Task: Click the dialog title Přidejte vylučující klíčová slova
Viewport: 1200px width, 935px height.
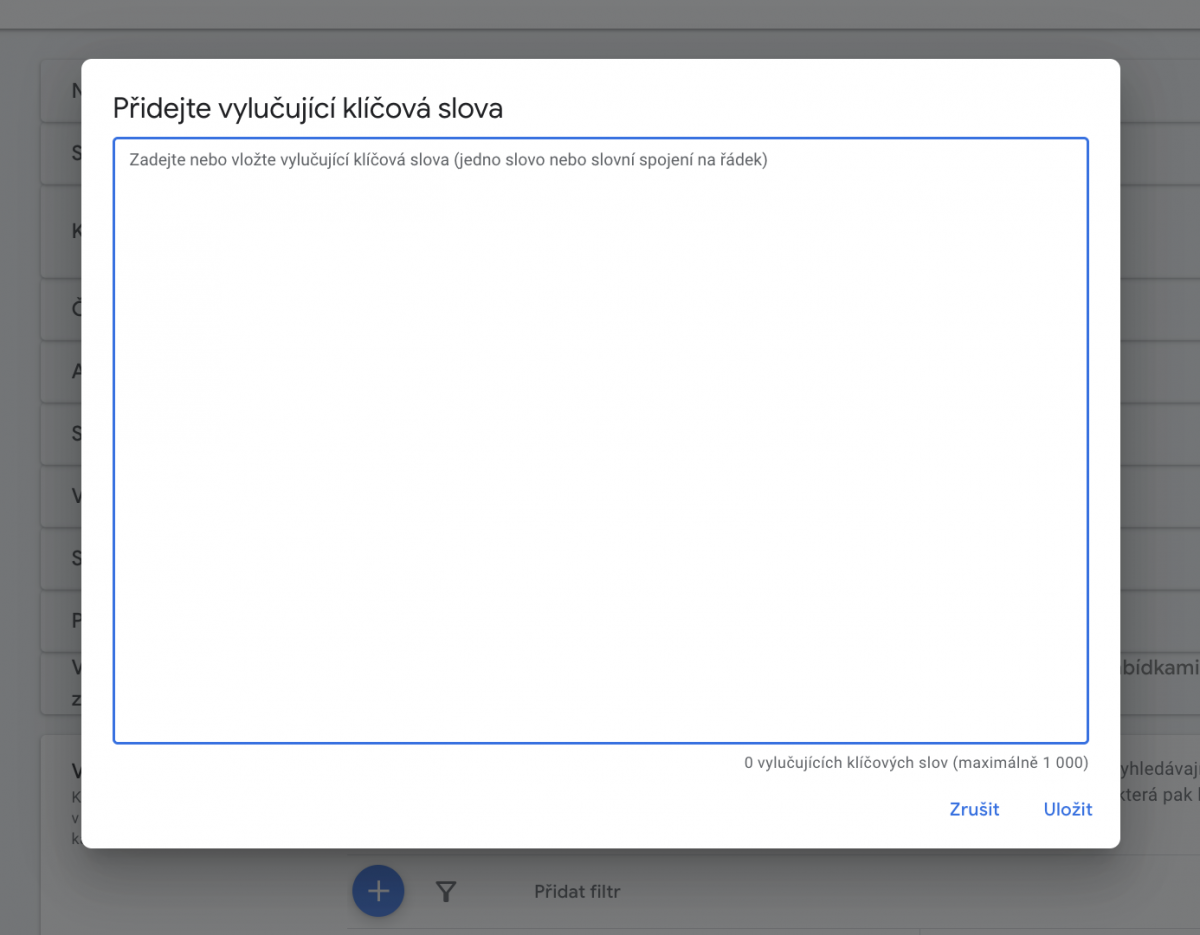Action: point(308,108)
